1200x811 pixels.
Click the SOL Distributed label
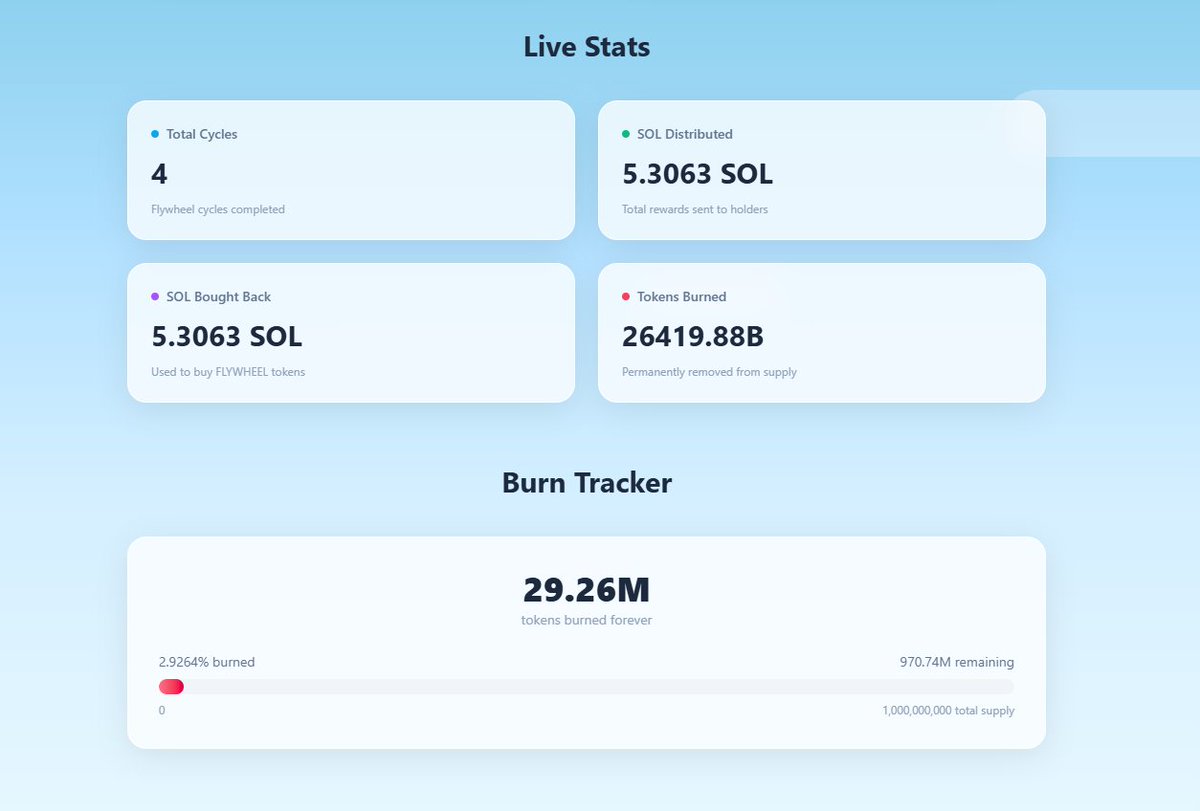(685, 134)
